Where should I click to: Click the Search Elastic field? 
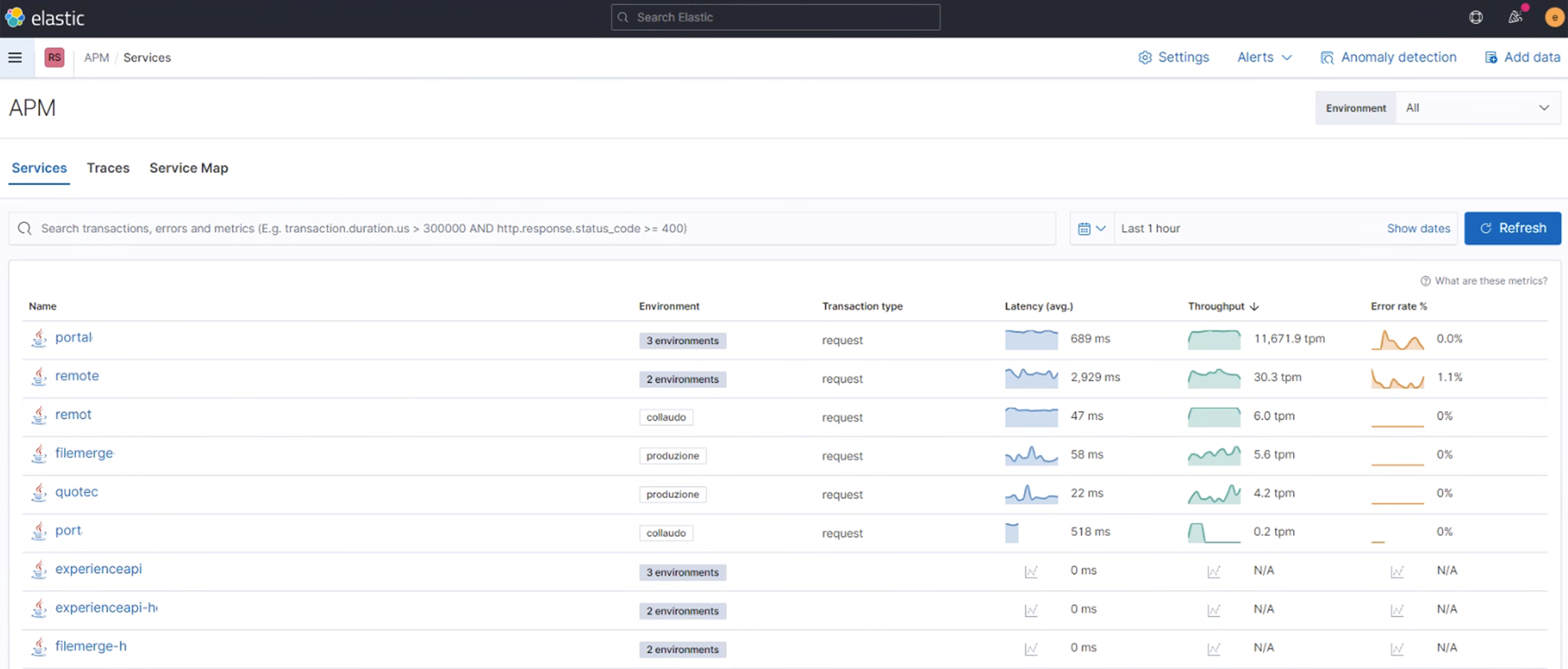point(775,17)
